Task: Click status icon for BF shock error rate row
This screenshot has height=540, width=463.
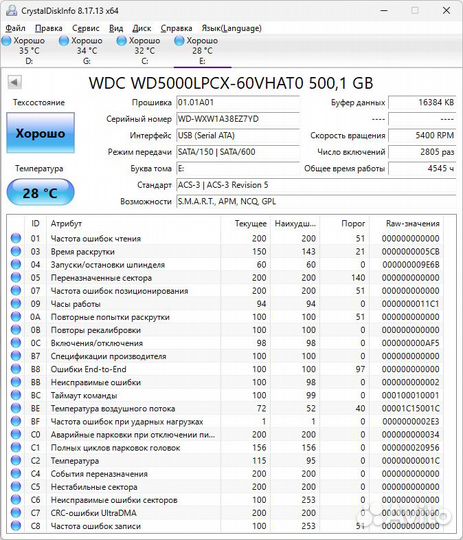Action: point(16,421)
